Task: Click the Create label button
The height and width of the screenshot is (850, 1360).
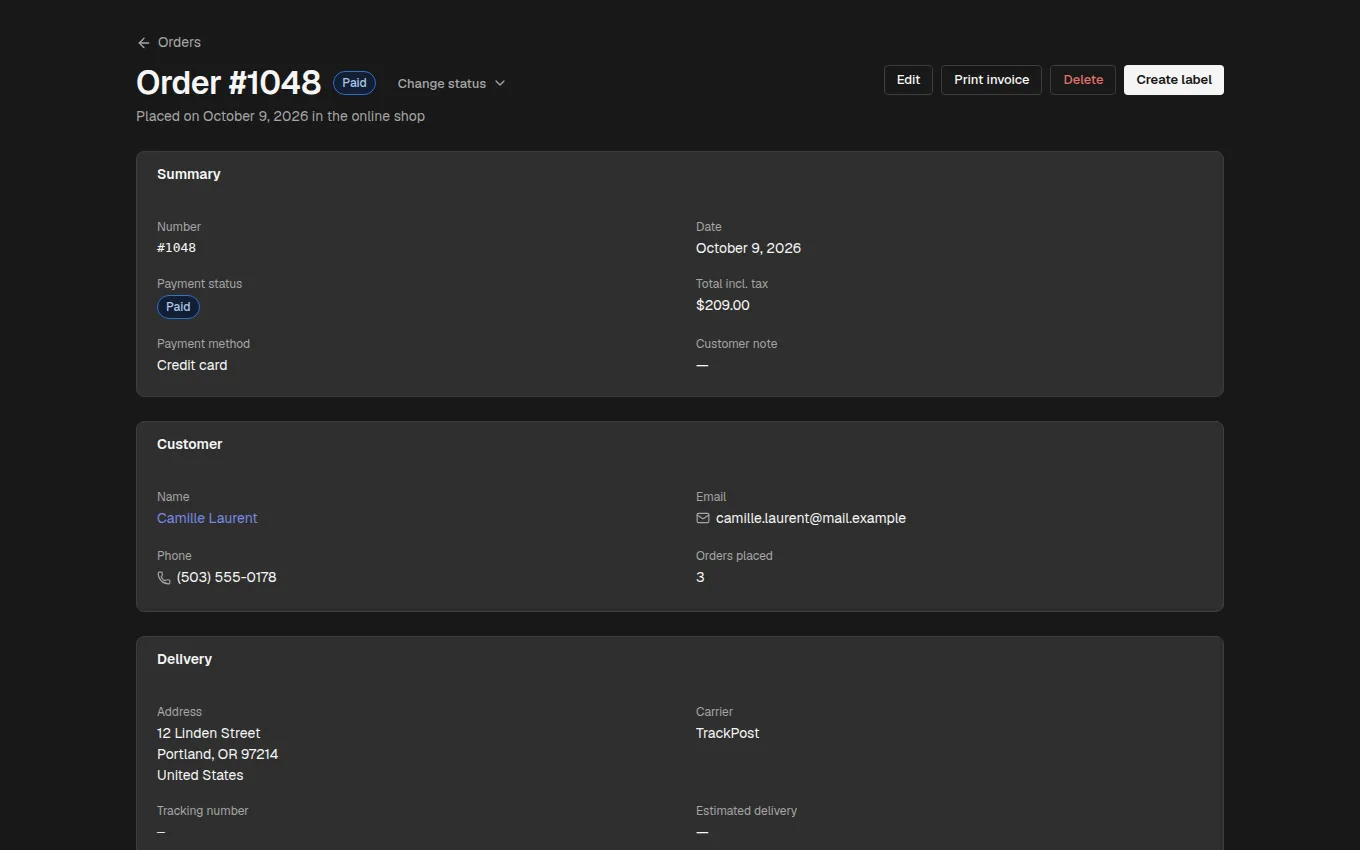Action: click(1174, 80)
